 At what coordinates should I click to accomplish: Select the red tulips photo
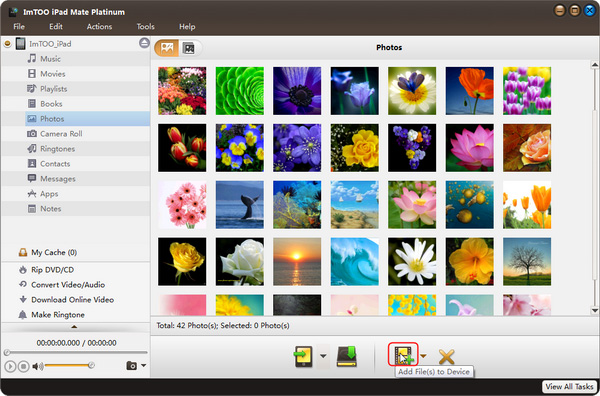[x=182, y=148]
